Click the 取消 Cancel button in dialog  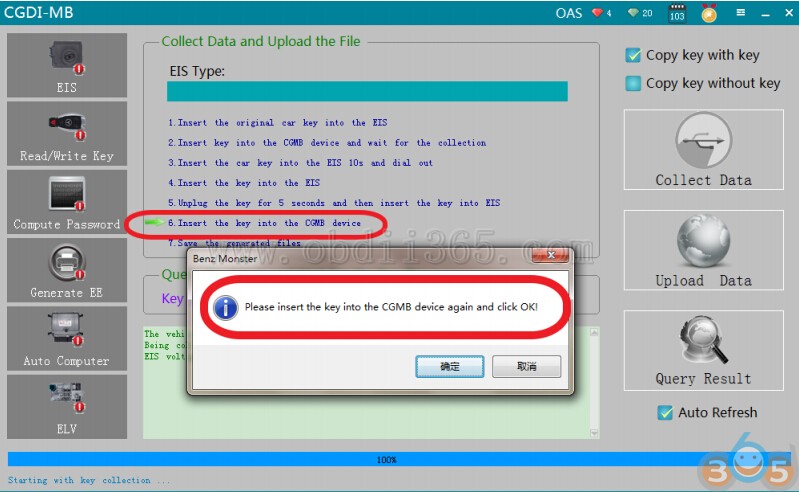[x=526, y=366]
